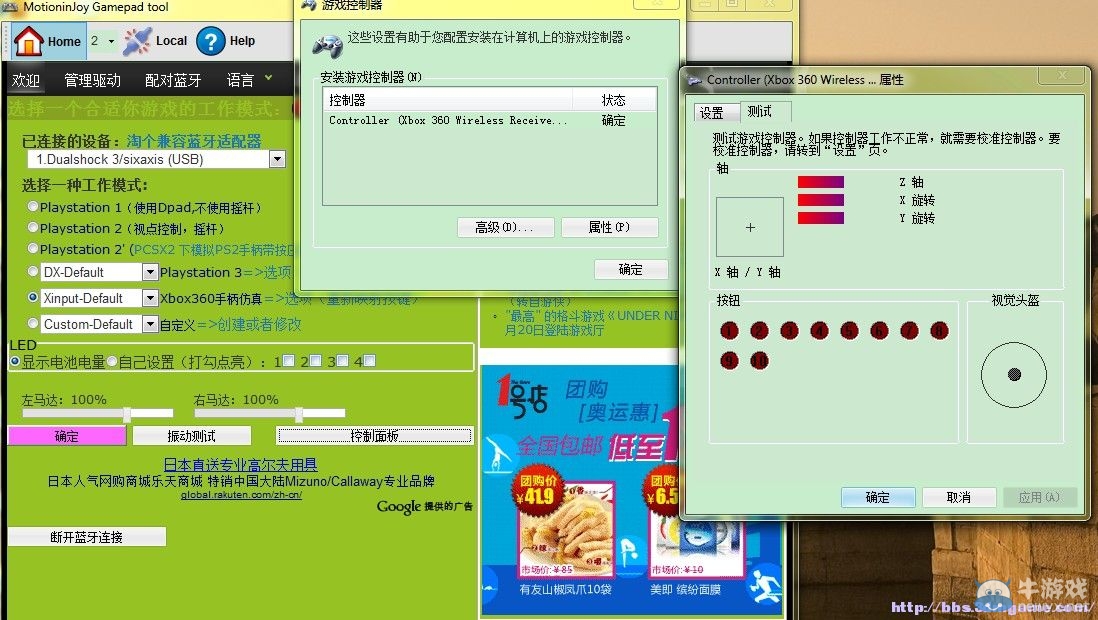Click the gamepad icon in game controllers dialog
Screen dimensions: 1098x620
click(326, 46)
